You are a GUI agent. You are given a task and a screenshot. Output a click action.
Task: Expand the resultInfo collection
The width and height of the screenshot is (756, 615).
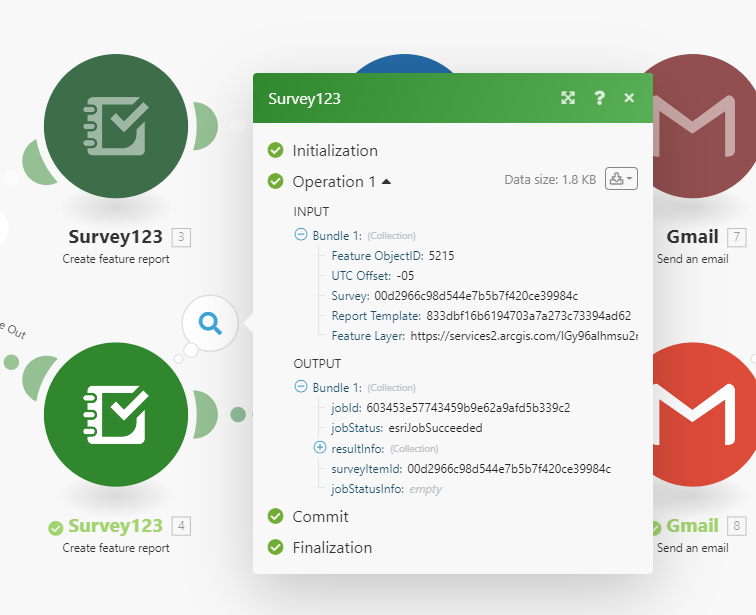(320, 448)
